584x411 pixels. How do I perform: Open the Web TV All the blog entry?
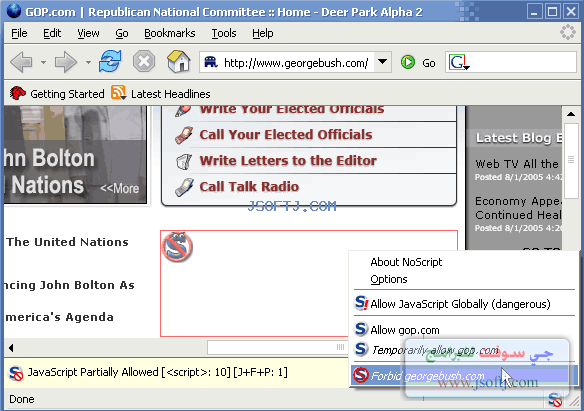[517, 164]
